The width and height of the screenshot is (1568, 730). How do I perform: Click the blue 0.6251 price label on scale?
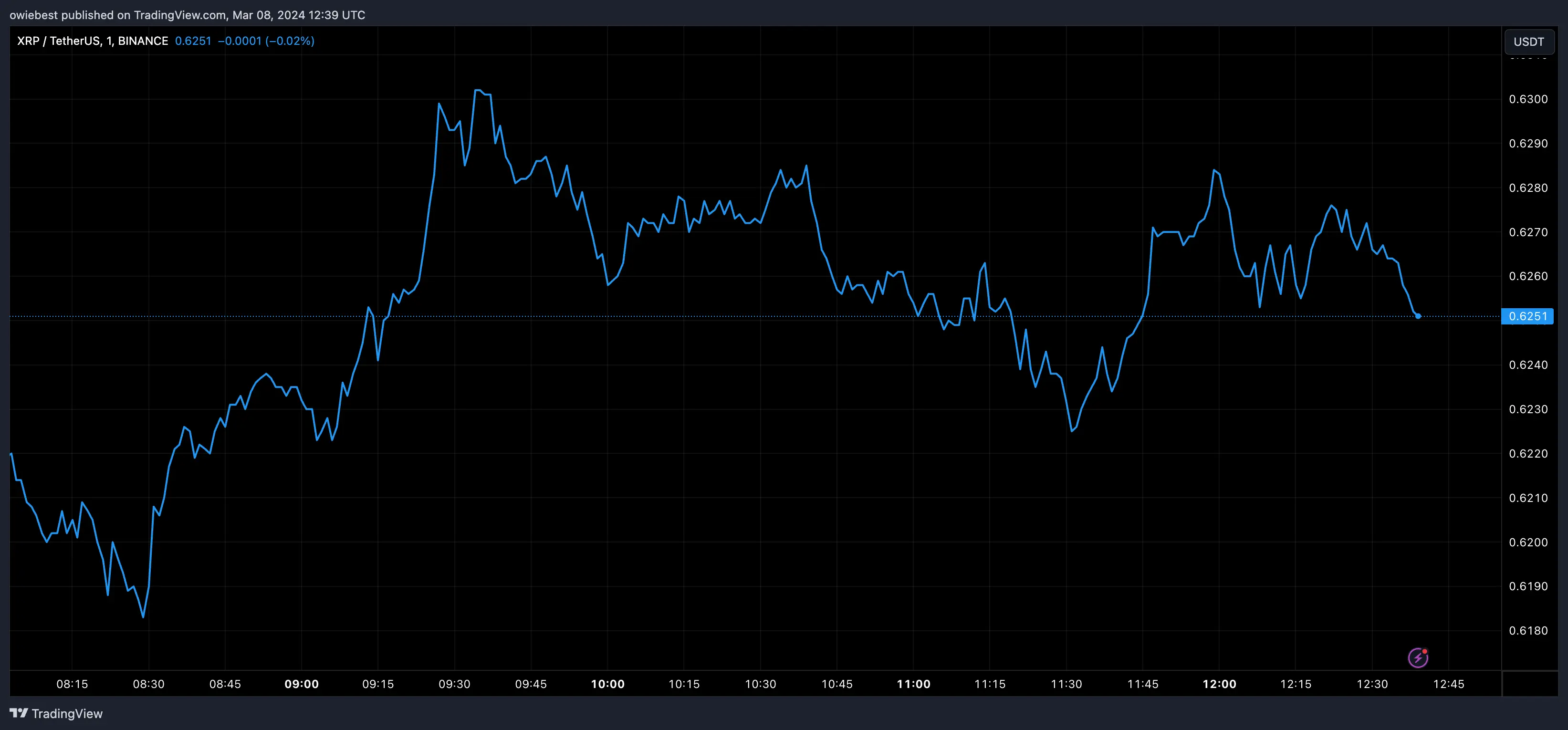(x=1528, y=316)
